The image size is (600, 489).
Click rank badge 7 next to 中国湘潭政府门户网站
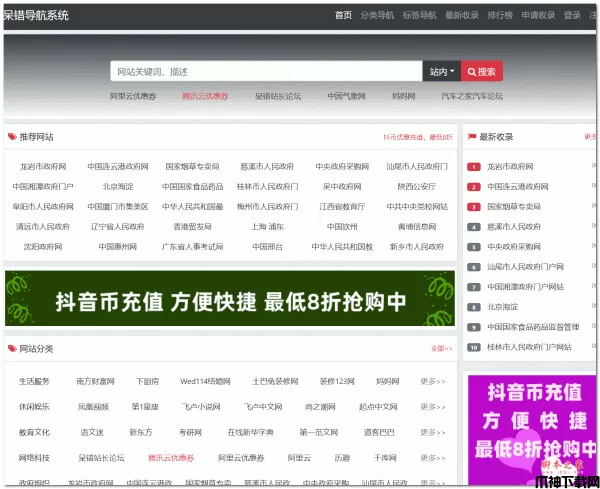click(474, 287)
